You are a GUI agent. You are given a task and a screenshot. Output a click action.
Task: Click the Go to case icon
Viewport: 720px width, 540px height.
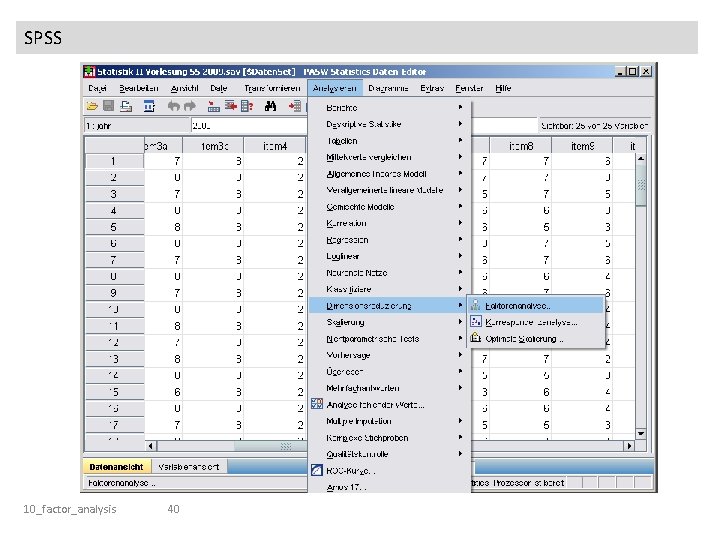(214, 107)
